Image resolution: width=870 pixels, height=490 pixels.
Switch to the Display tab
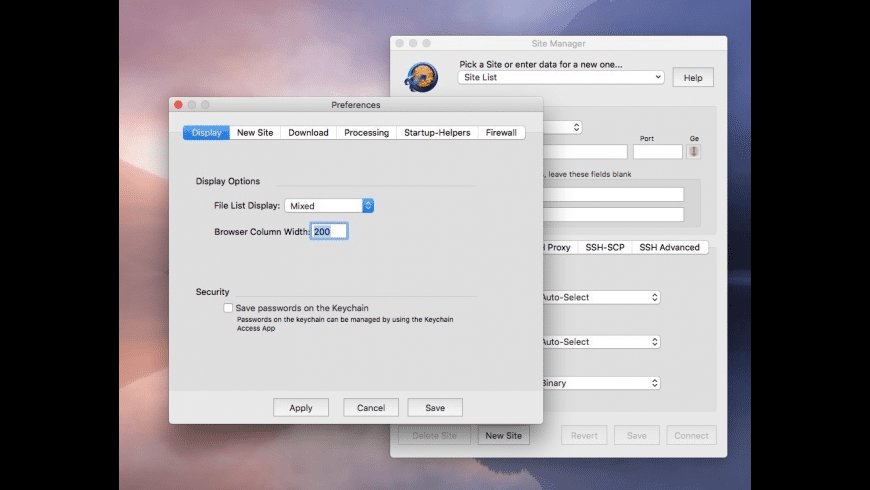click(206, 133)
